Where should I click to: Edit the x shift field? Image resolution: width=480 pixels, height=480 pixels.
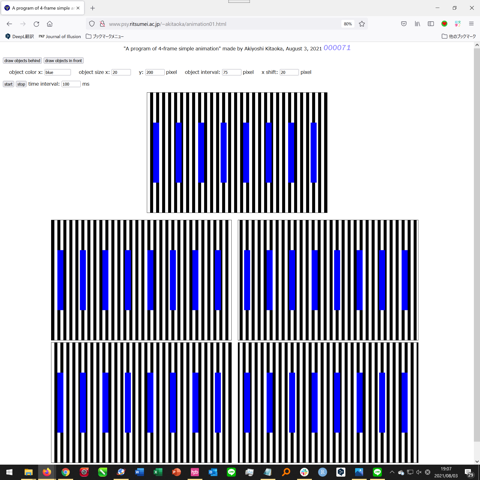point(289,72)
